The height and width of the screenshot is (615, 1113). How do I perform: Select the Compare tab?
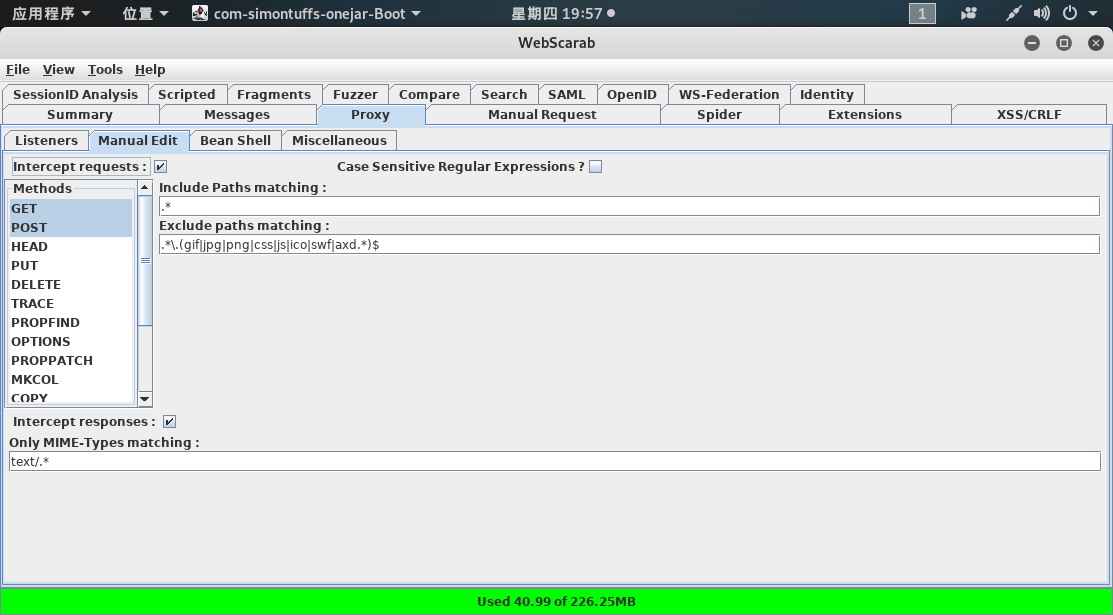click(x=429, y=94)
